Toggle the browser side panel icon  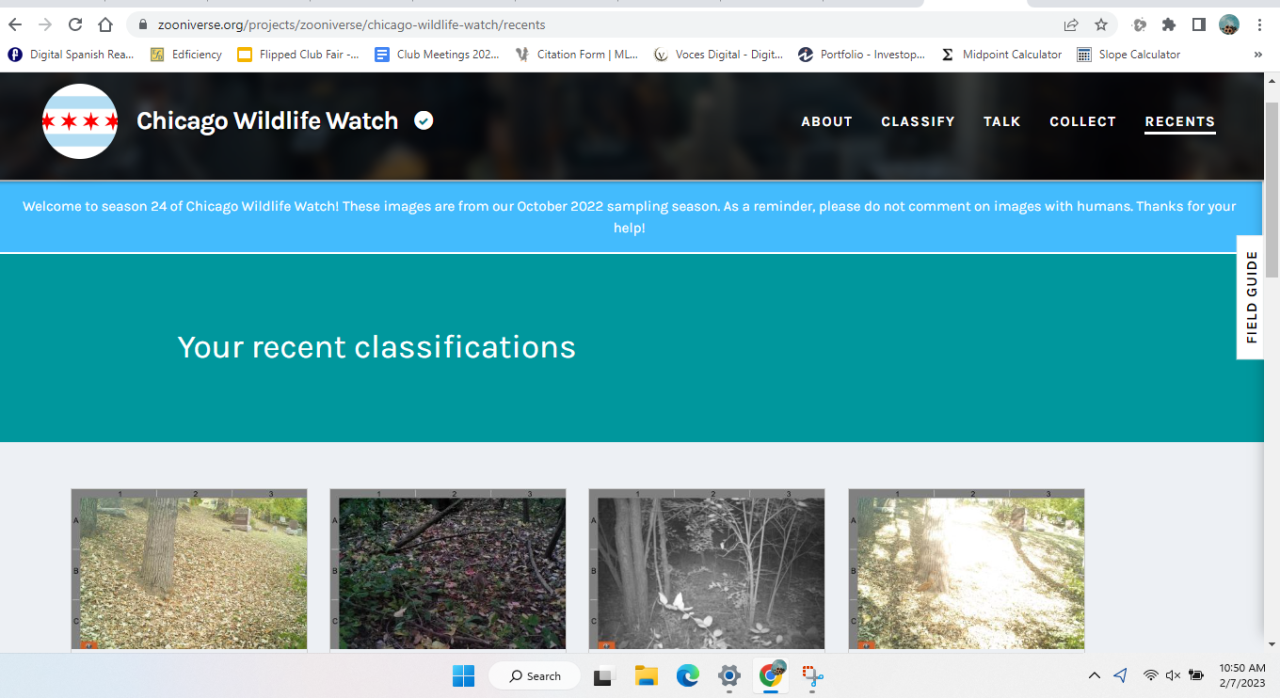[1198, 24]
